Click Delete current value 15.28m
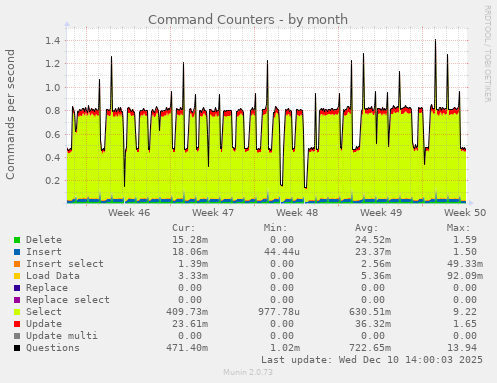This screenshot has width=497, height=383. pos(190,240)
